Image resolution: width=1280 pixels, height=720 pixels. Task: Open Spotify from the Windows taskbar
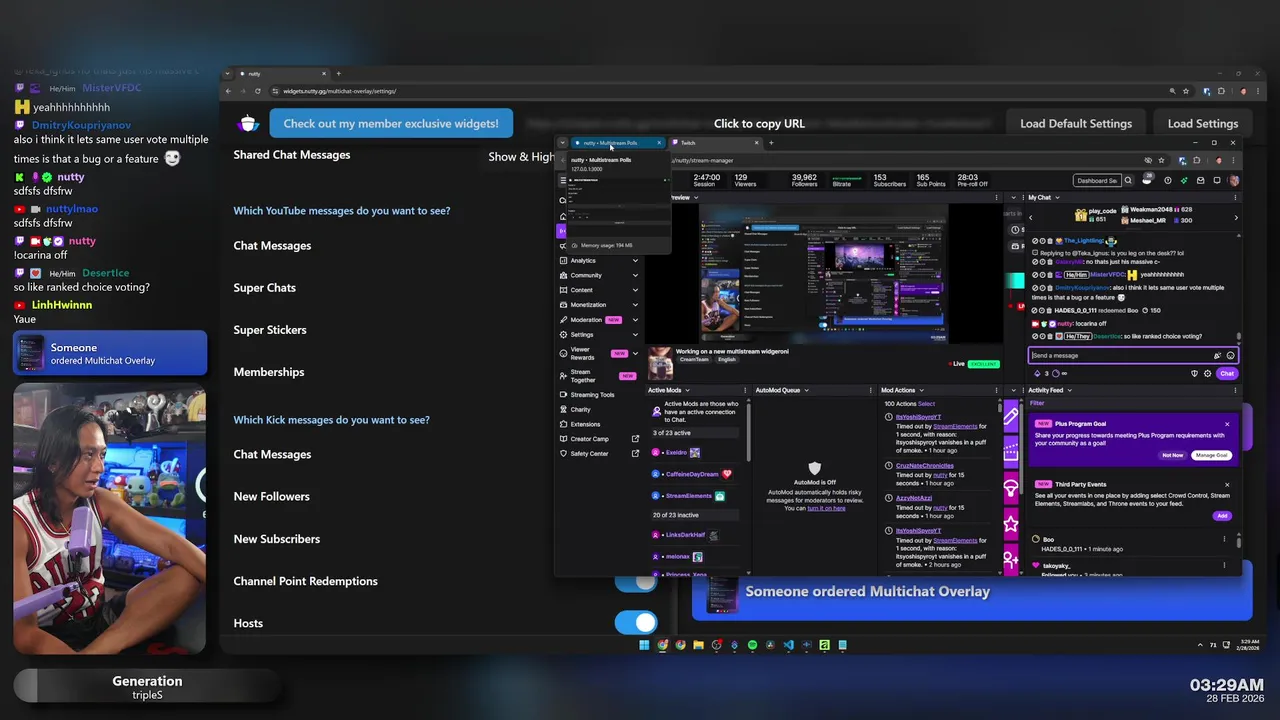(x=752, y=645)
